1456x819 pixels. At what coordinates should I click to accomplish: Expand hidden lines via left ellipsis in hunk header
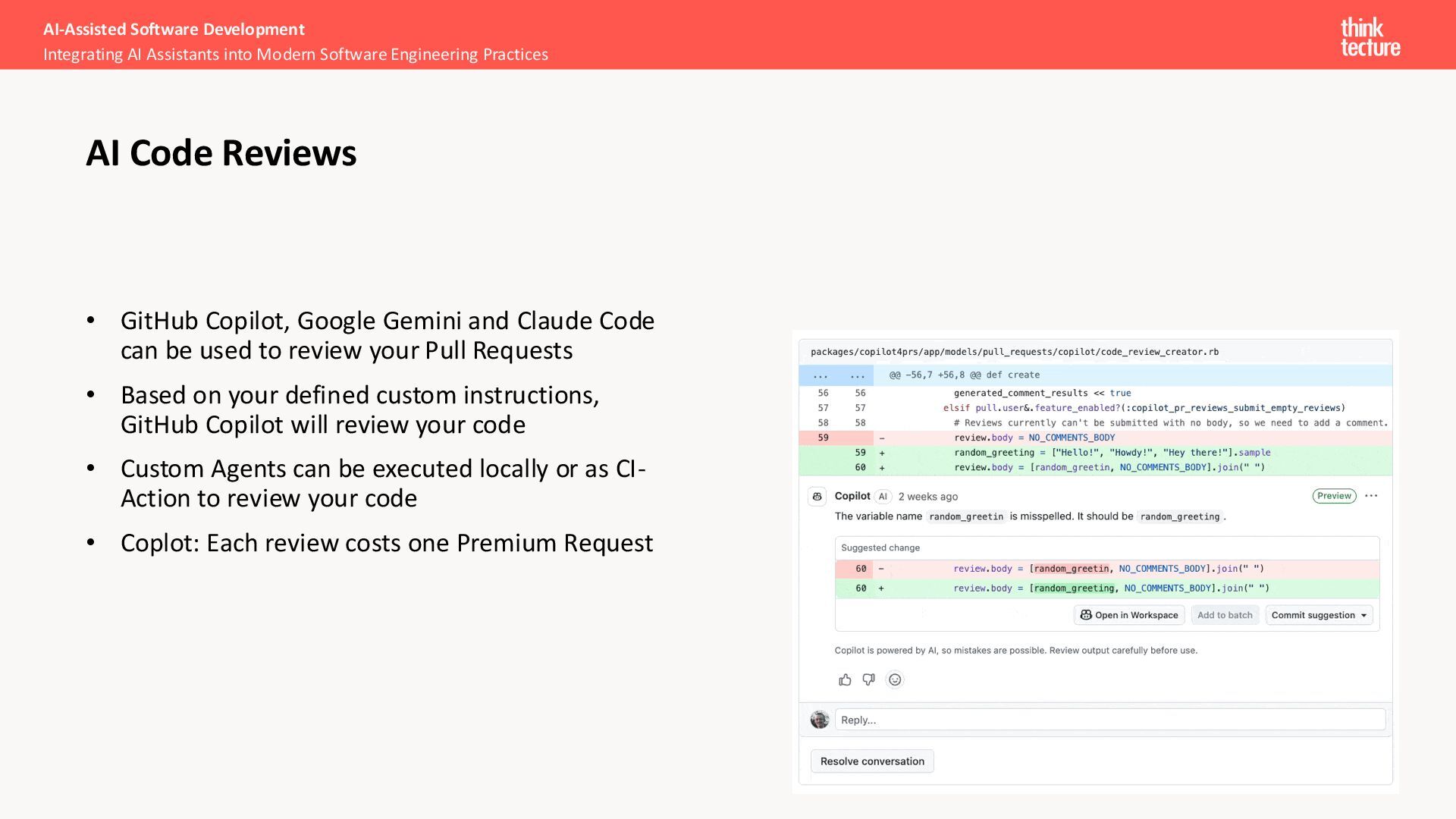tap(821, 375)
